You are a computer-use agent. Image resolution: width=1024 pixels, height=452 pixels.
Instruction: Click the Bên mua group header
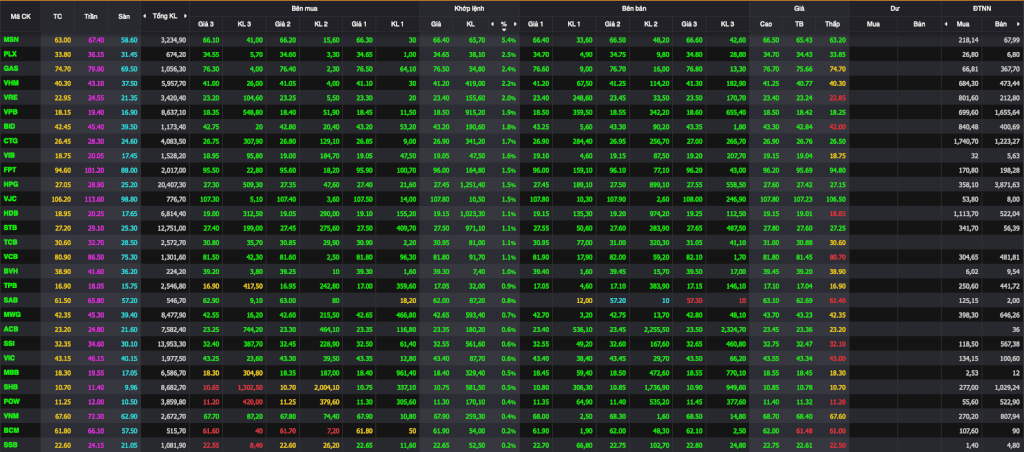click(304, 8)
